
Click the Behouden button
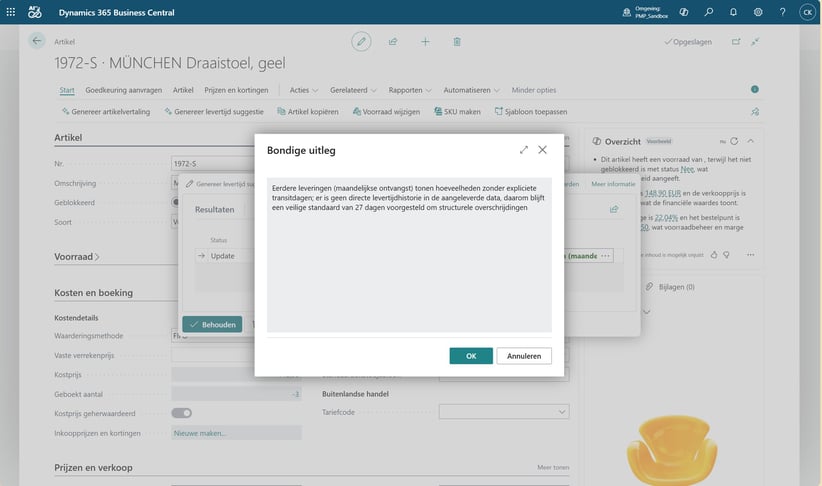[x=212, y=325]
